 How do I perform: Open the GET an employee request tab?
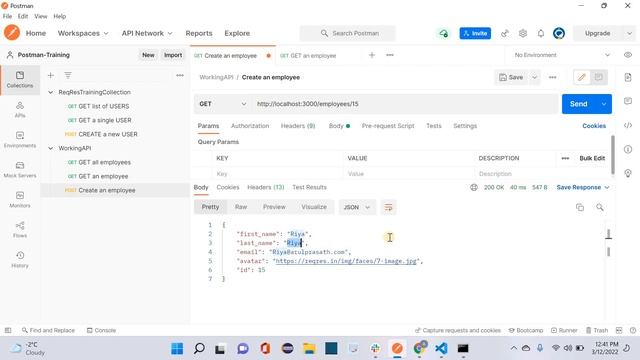point(313,56)
